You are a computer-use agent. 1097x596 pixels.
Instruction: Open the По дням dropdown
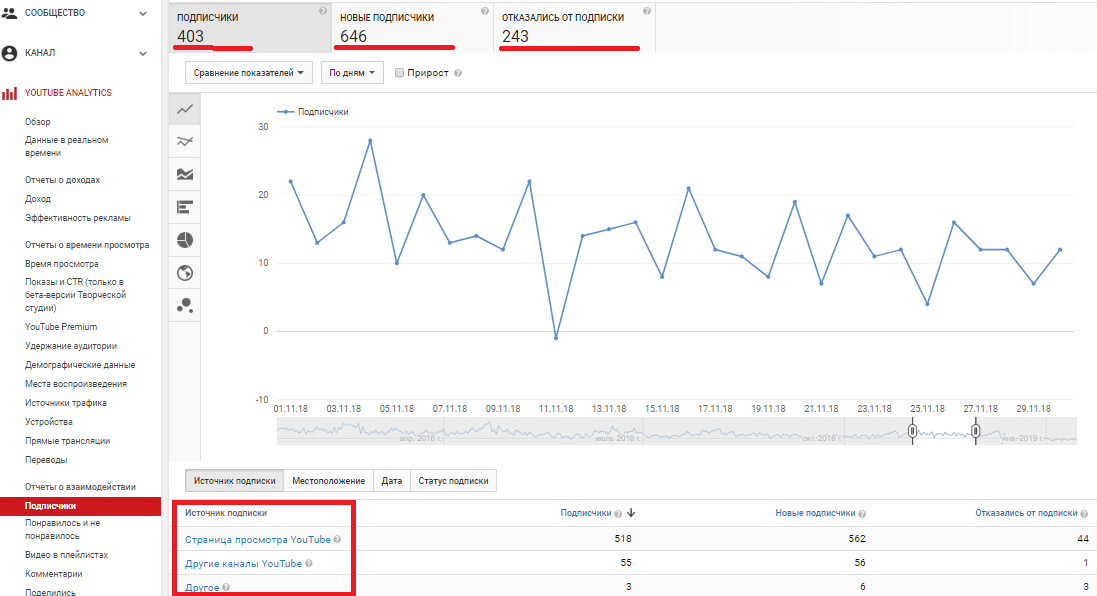(x=355, y=73)
